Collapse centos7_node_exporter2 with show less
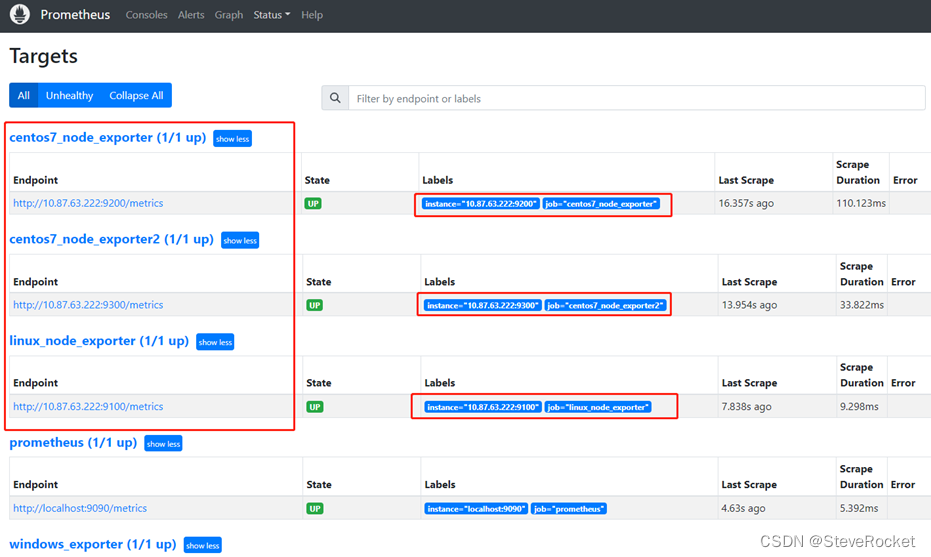The width and height of the screenshot is (931, 557). coord(240,240)
